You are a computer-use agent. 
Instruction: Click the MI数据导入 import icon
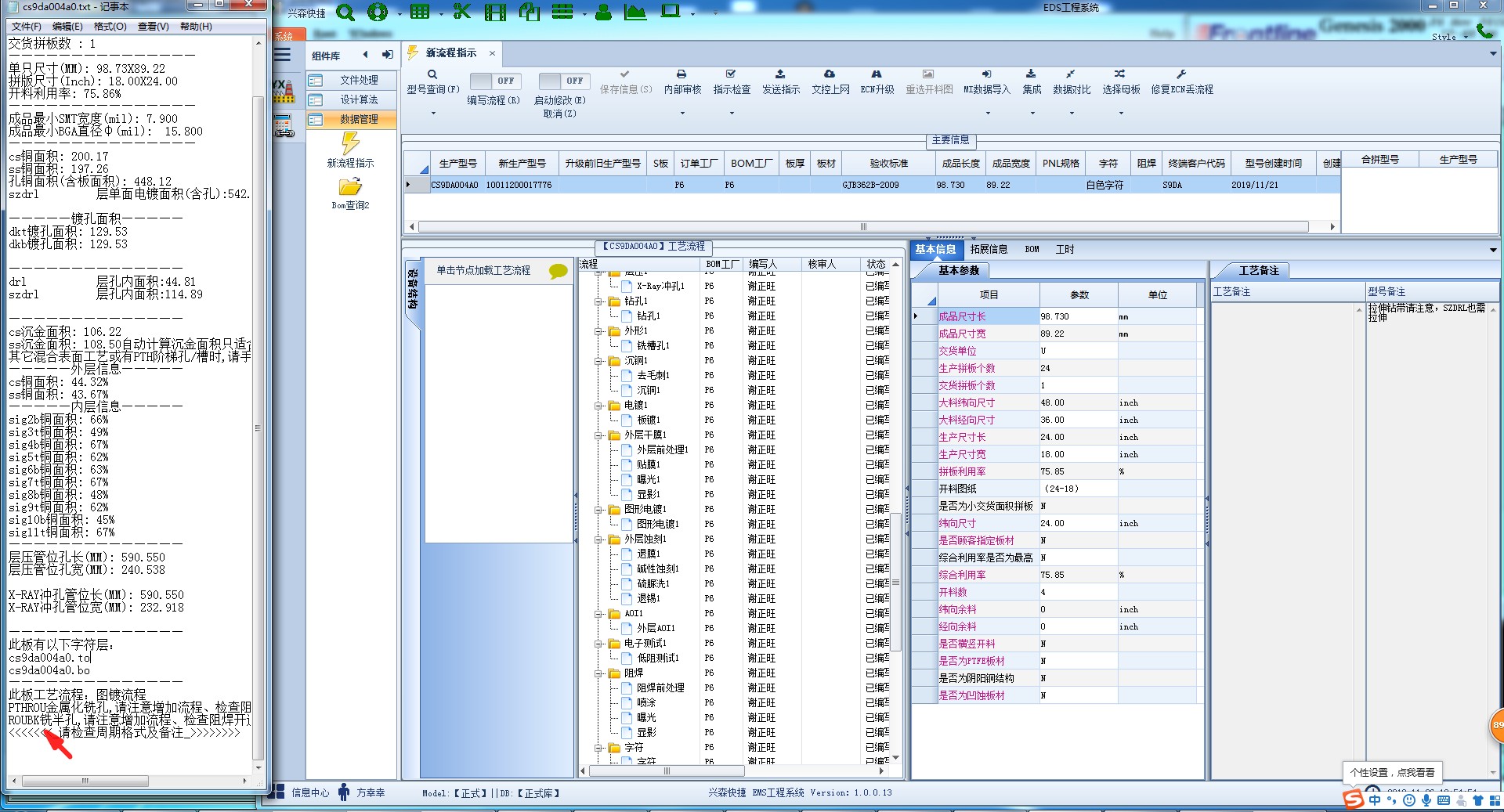[986, 74]
